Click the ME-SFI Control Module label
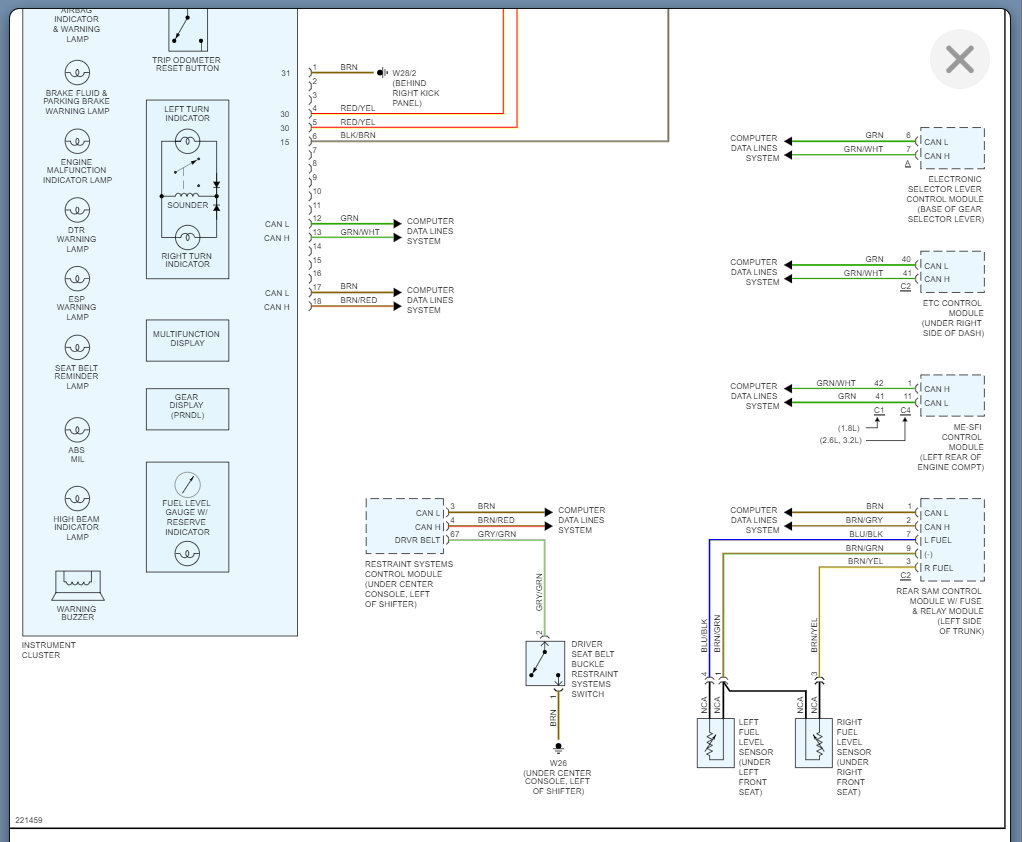Image resolution: width=1022 pixels, height=842 pixels. pyautogui.click(x=951, y=447)
